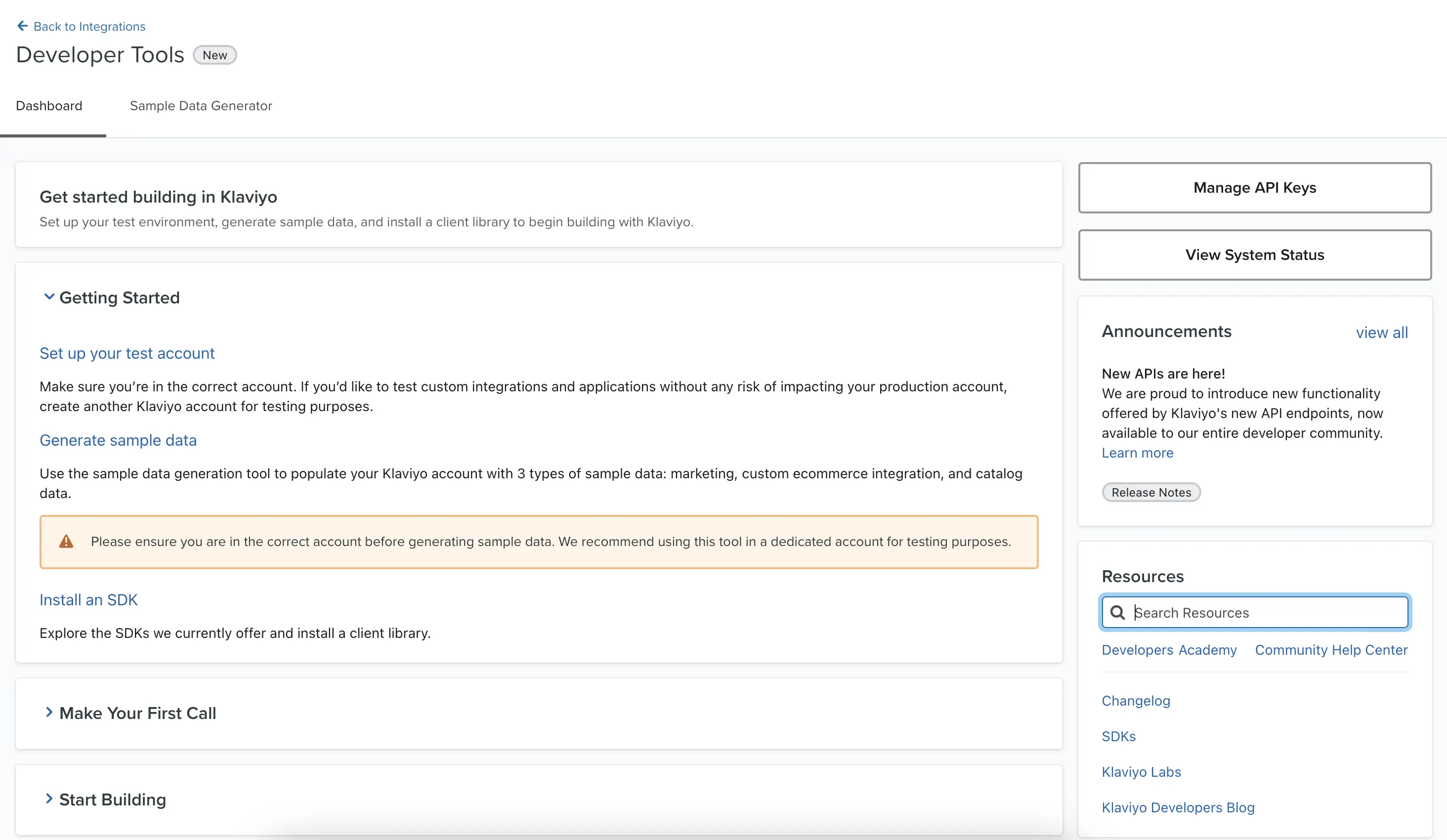Click the Release Notes tag

1150,493
